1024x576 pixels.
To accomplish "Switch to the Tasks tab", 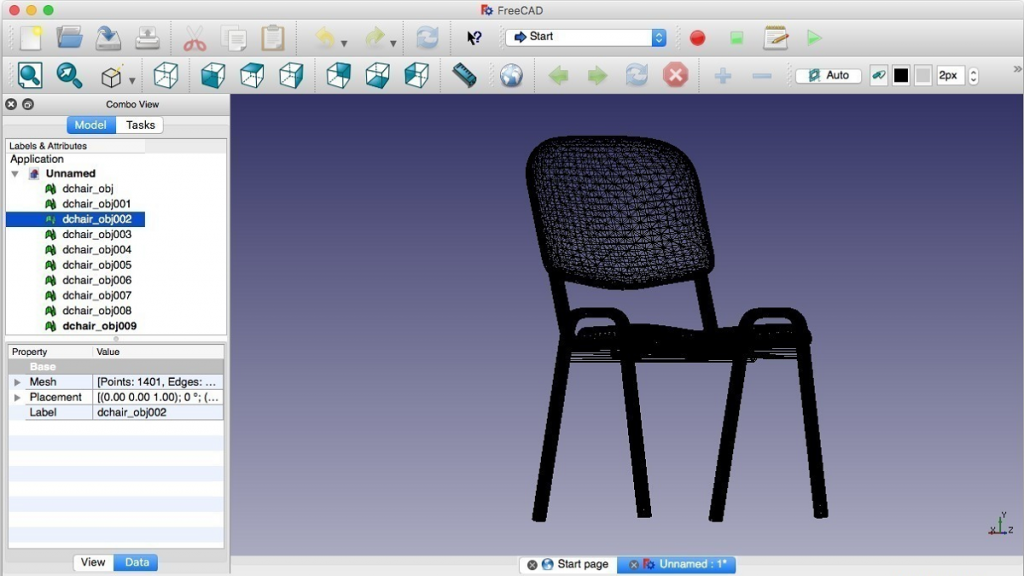I will (x=139, y=124).
